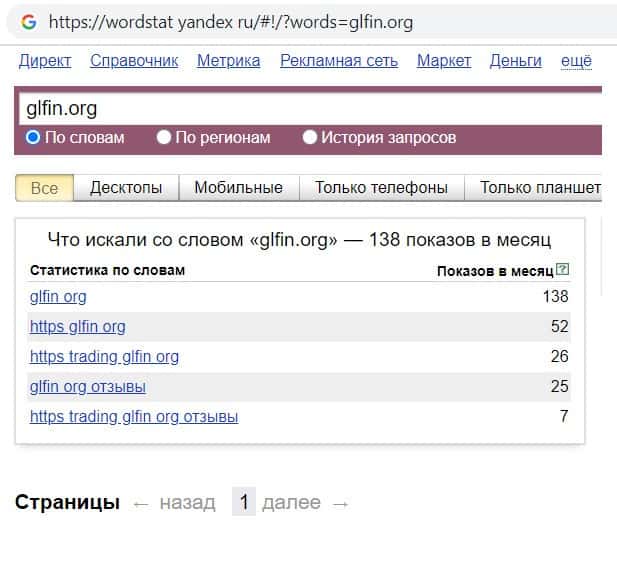This screenshot has width=617, height=565.
Task: Open the https trading glfin org link
Action: tap(104, 356)
